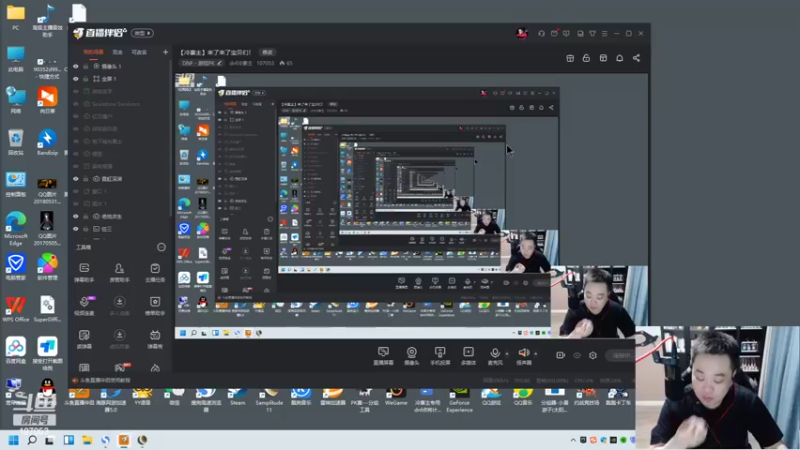This screenshot has width=800, height=450.
Task: Toggle the lock on 全屏 1 source
Action: pyautogui.click(x=86, y=79)
